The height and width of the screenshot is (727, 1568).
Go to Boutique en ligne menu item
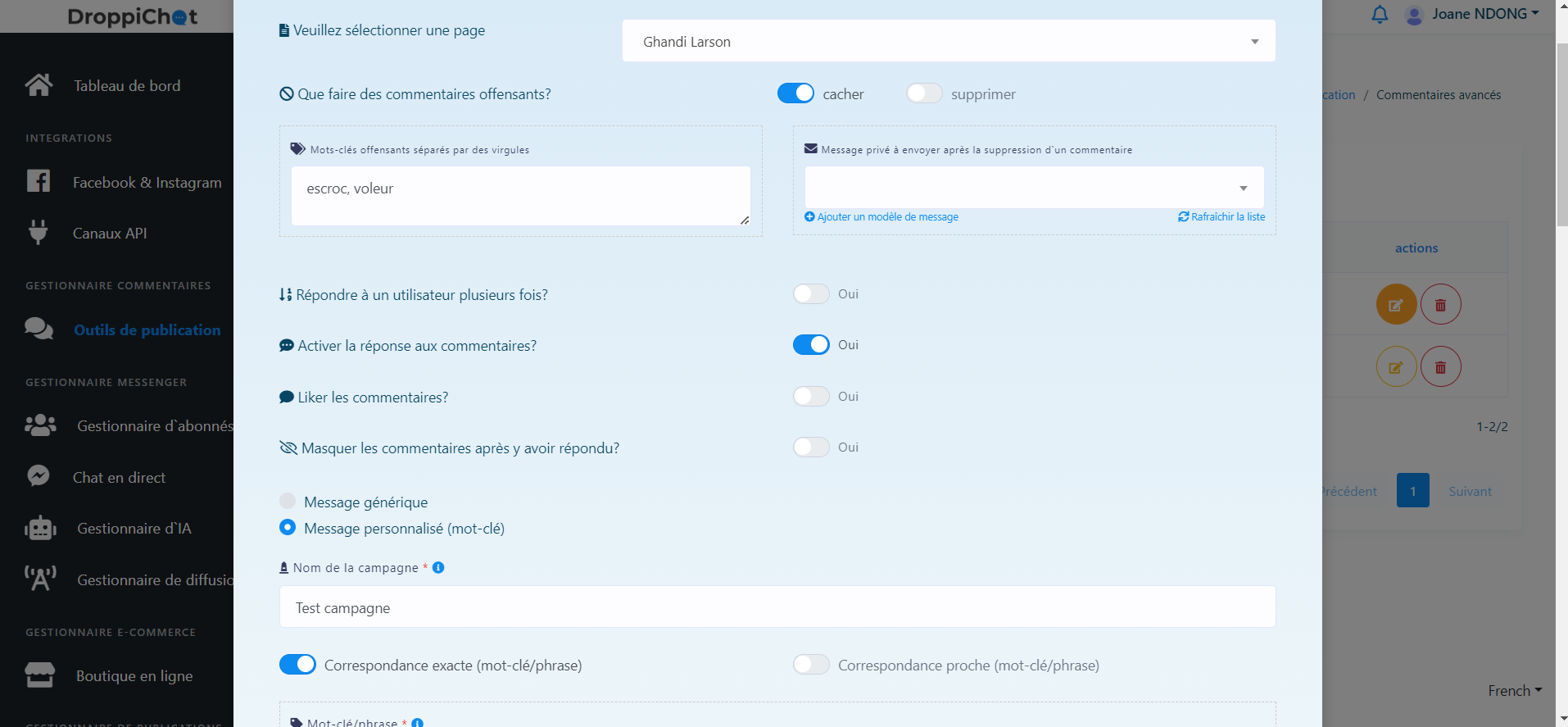(x=134, y=676)
